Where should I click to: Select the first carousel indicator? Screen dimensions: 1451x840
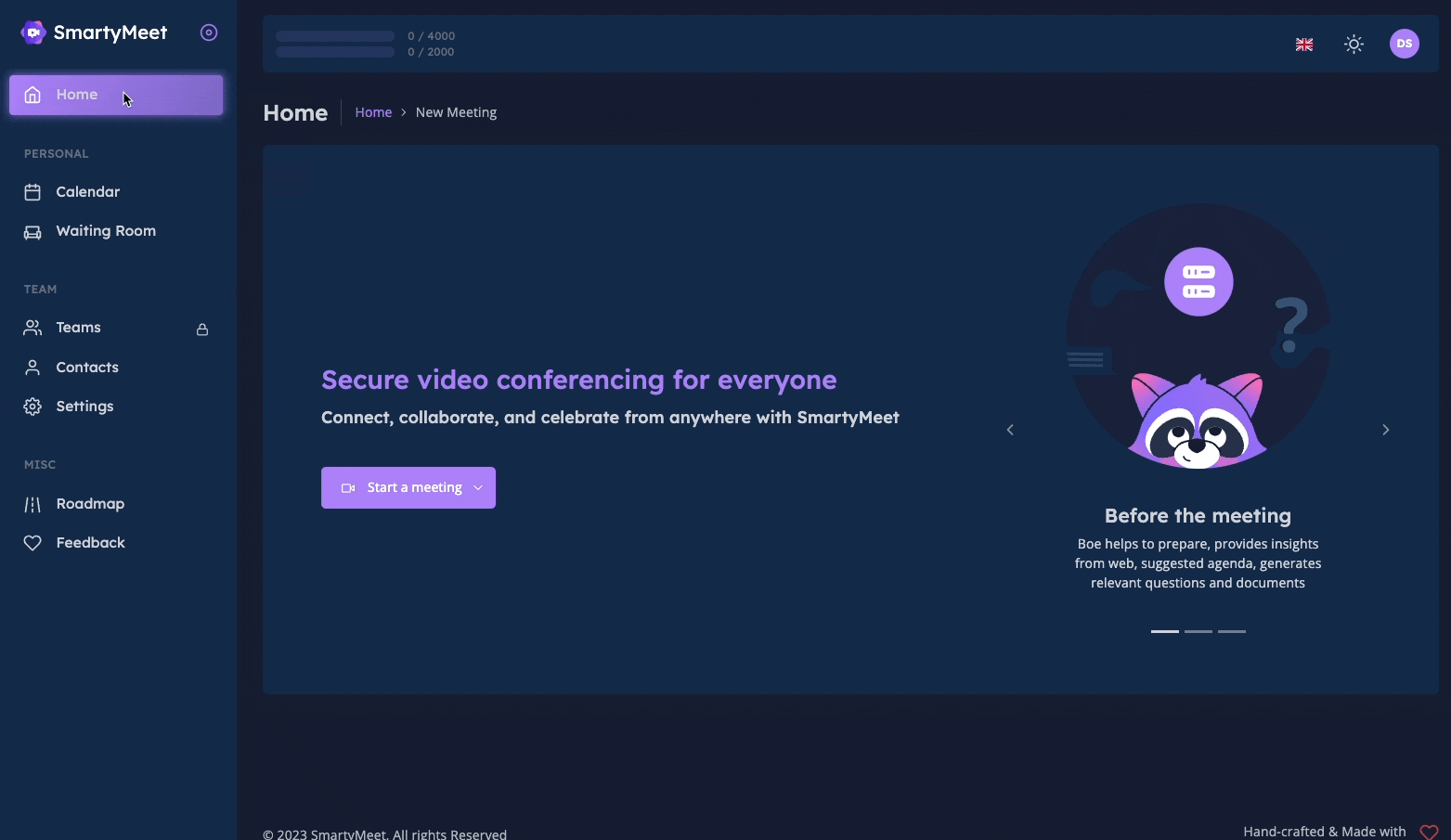tap(1165, 631)
